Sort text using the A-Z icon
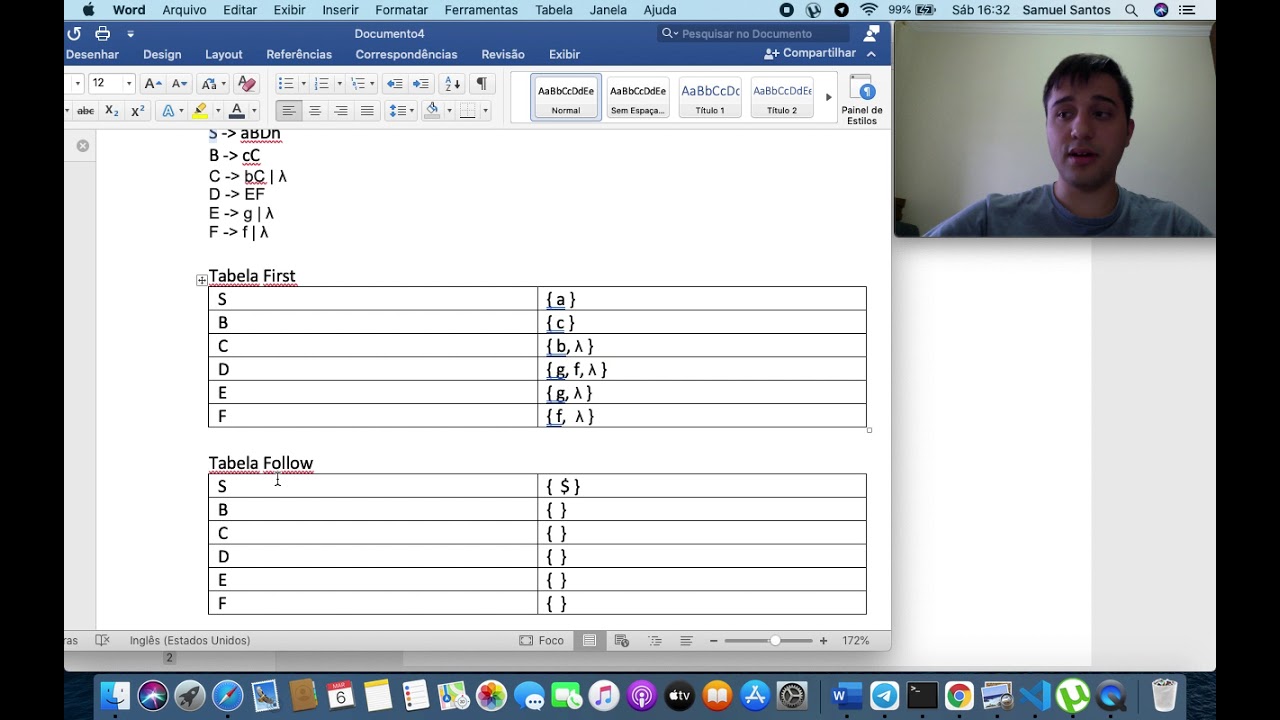The height and width of the screenshot is (720, 1280). [452, 84]
